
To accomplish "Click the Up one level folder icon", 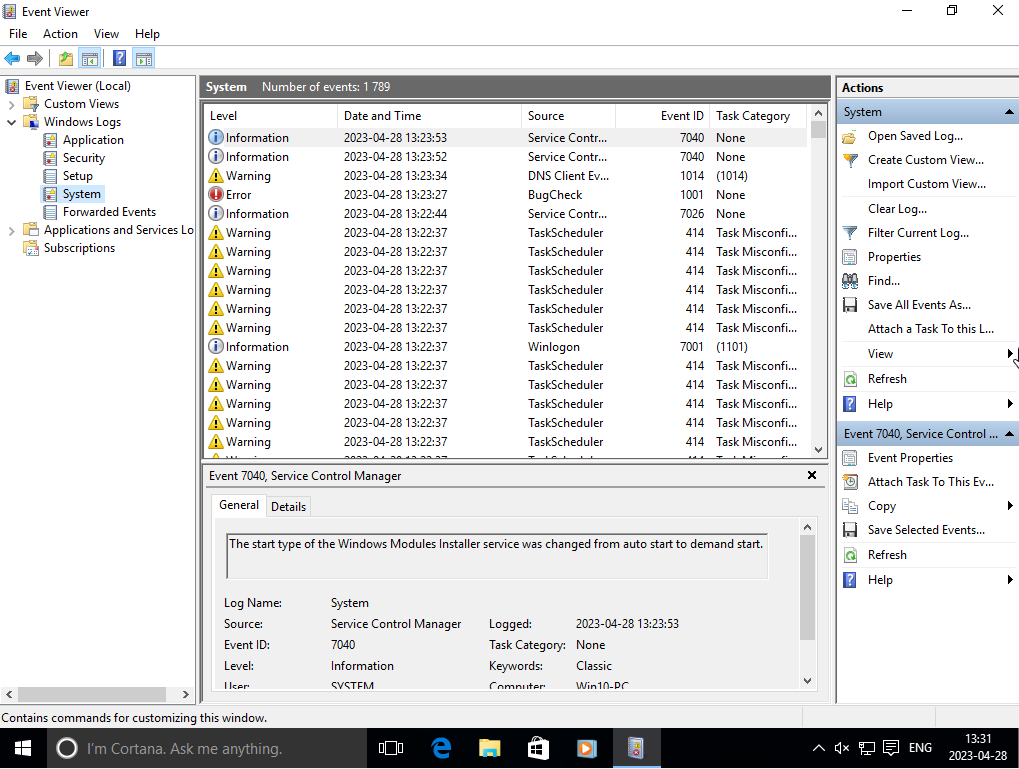I will 66,59.
